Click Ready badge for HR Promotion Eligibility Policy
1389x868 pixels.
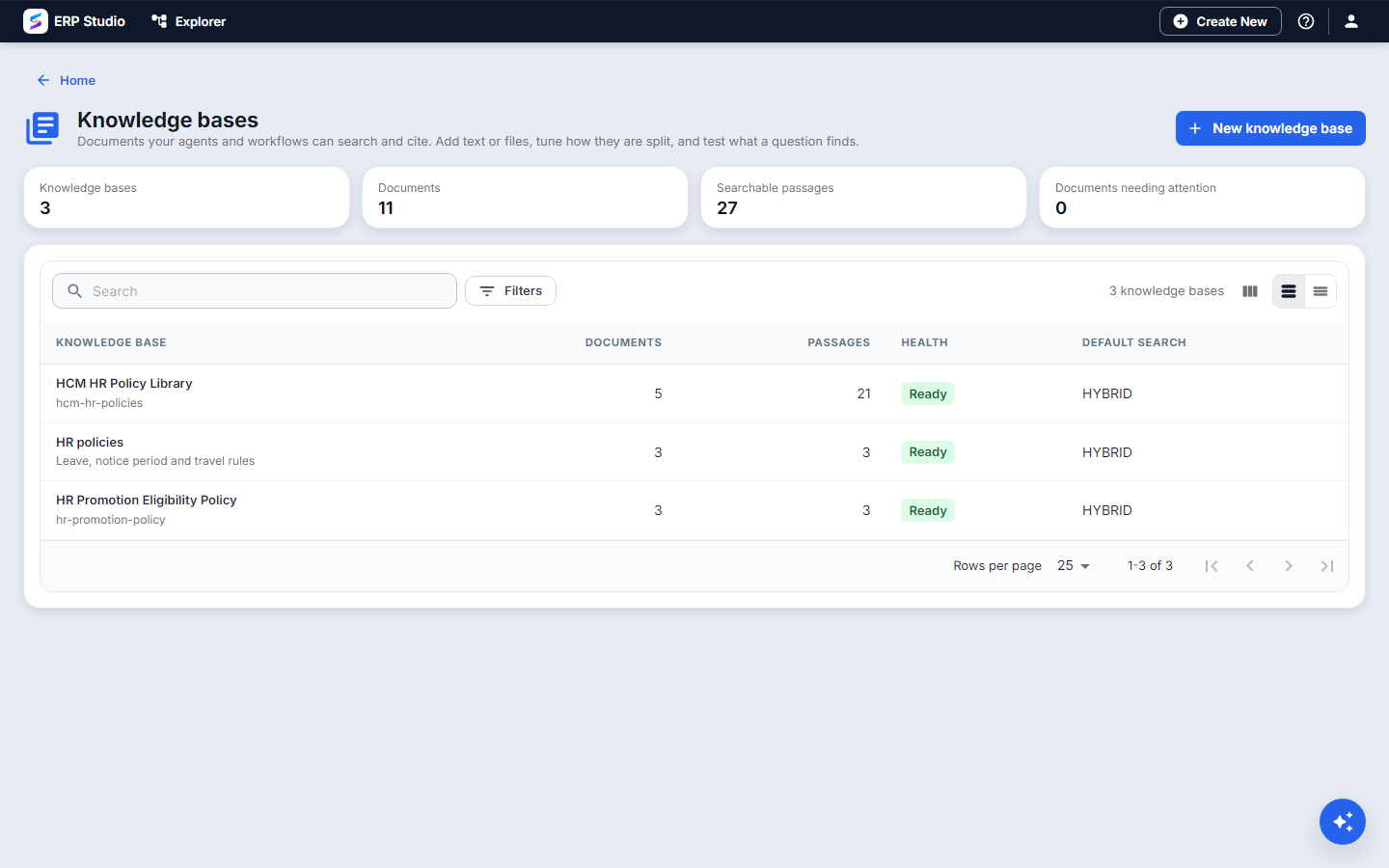coord(928,510)
